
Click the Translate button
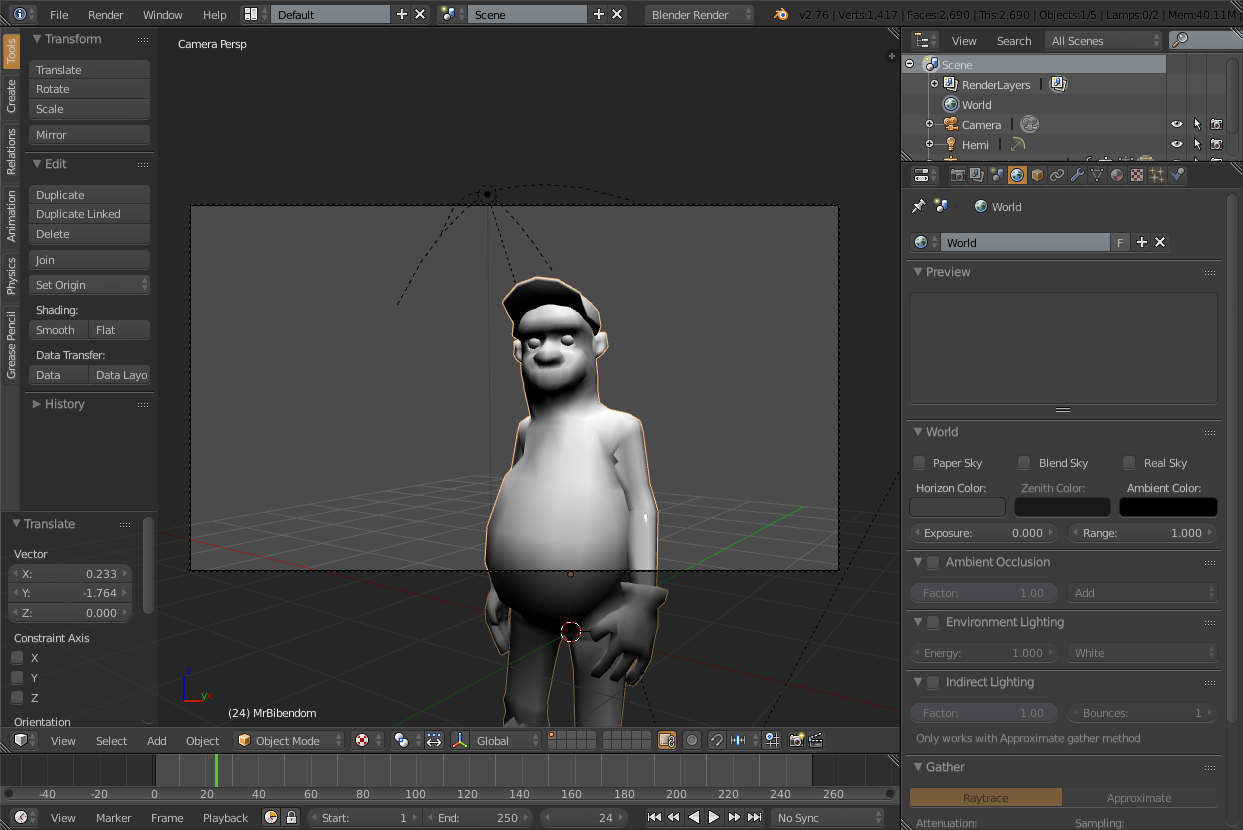(90, 69)
